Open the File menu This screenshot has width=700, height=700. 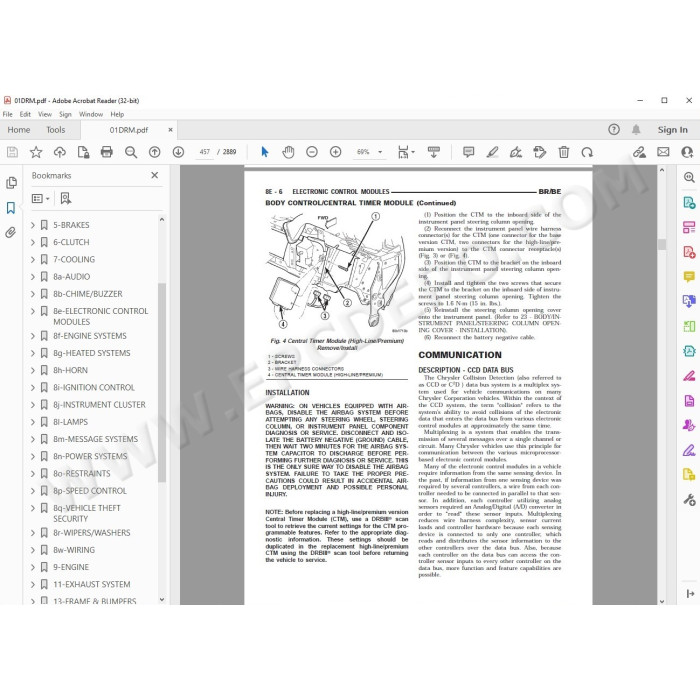[8, 114]
